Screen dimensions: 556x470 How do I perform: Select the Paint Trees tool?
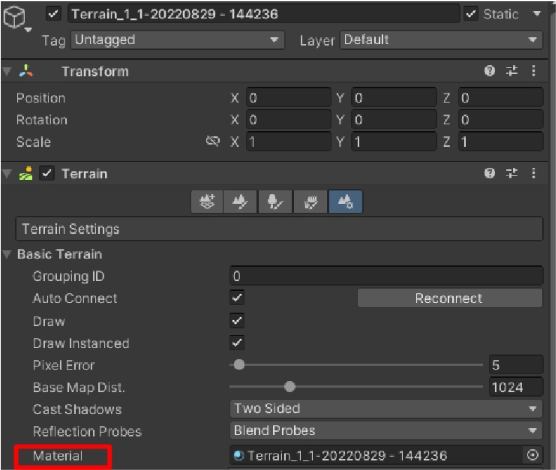[x=275, y=201]
